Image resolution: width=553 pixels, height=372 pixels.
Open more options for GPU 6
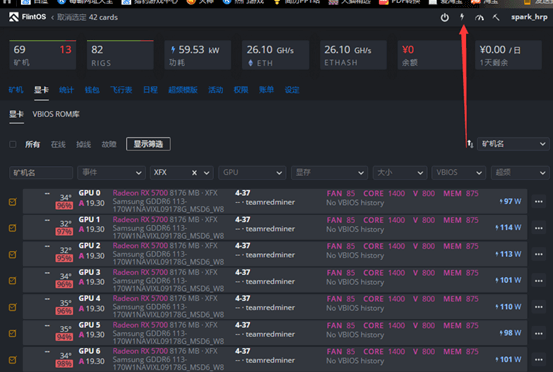tap(539, 360)
